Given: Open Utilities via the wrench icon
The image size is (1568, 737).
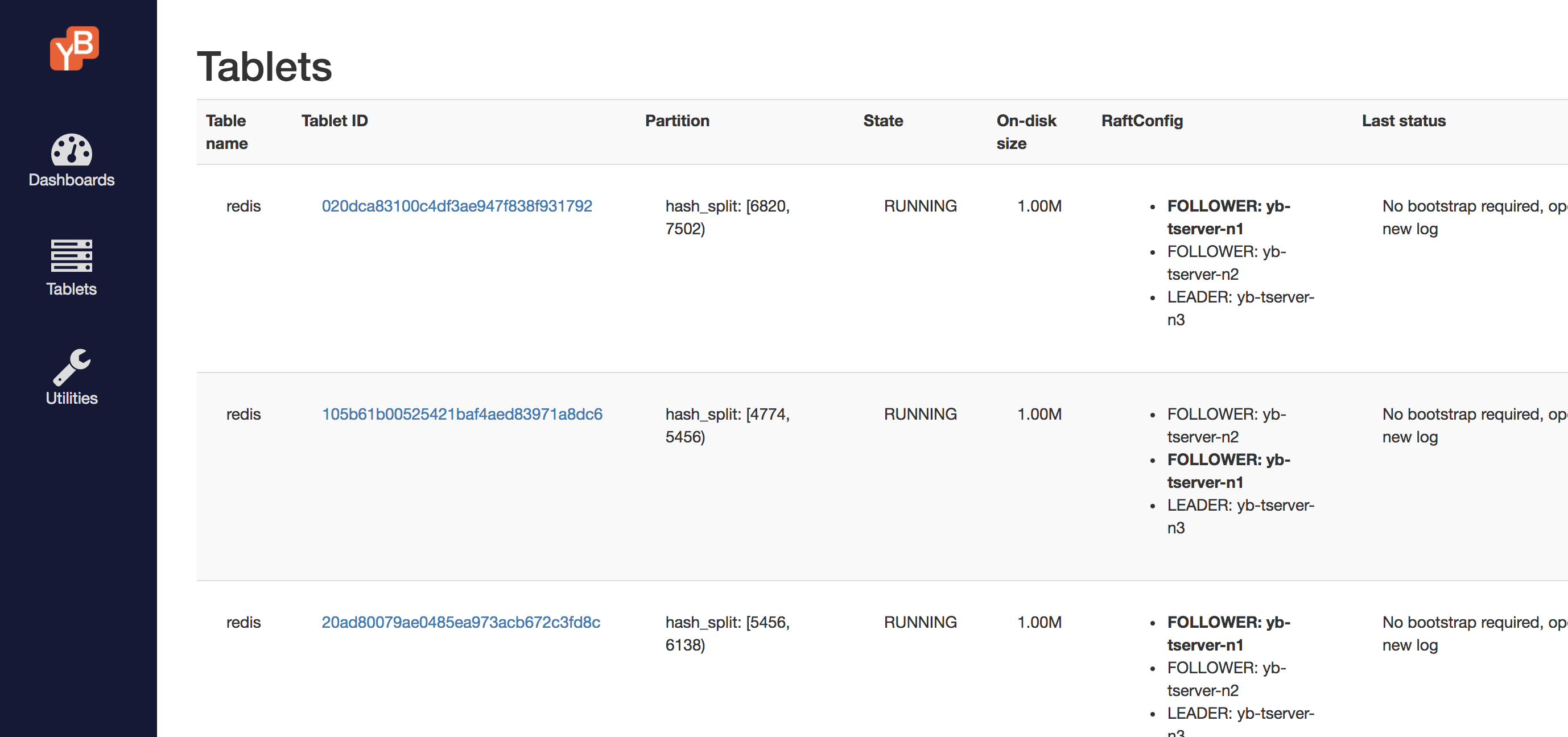Looking at the screenshot, I should click(71, 367).
